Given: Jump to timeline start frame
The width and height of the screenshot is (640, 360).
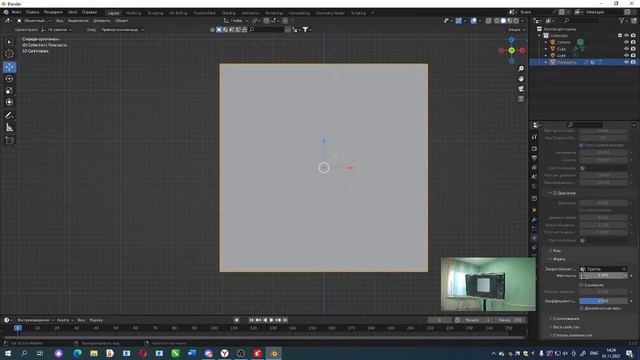Looking at the screenshot, I should coord(251,320).
